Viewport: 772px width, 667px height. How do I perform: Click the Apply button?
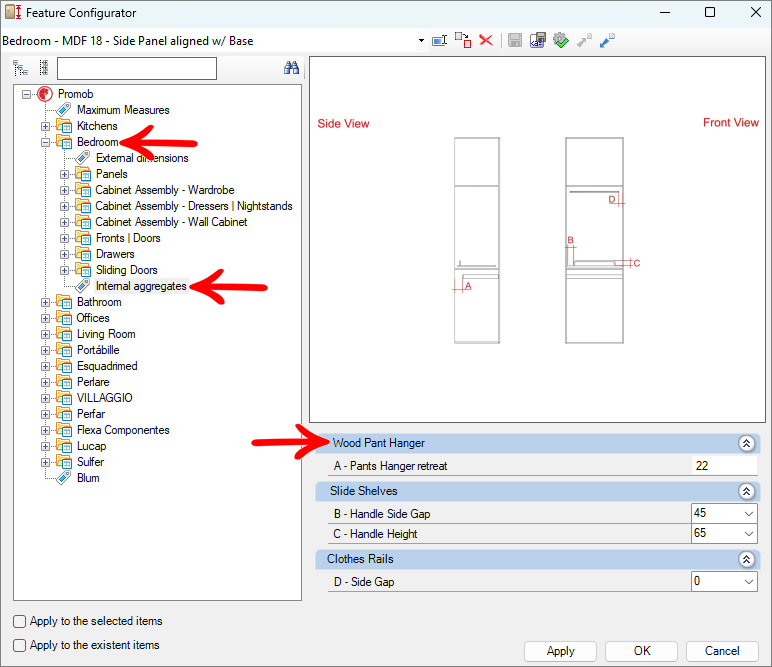pos(560,651)
